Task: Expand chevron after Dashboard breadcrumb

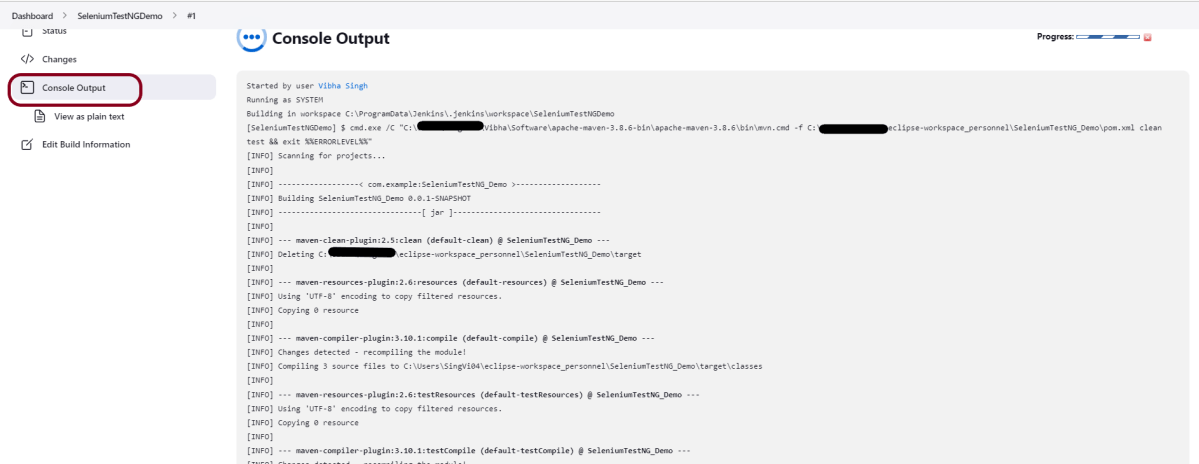Action: pyautogui.click(x=65, y=16)
